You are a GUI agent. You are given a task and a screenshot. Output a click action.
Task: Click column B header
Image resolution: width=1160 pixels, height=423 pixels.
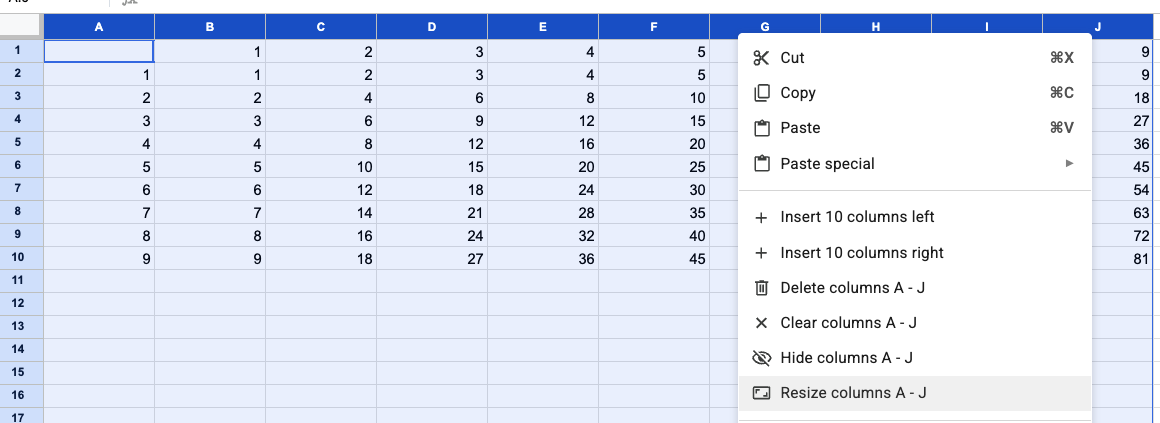210,28
